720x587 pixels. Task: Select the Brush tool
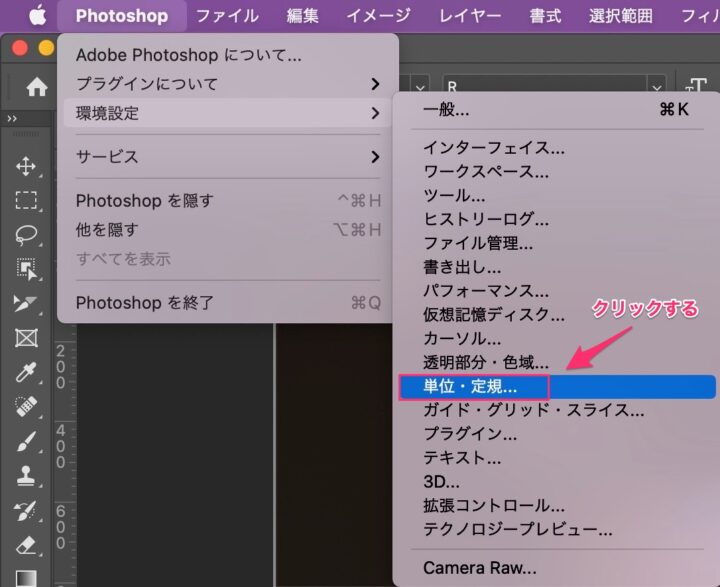26,441
